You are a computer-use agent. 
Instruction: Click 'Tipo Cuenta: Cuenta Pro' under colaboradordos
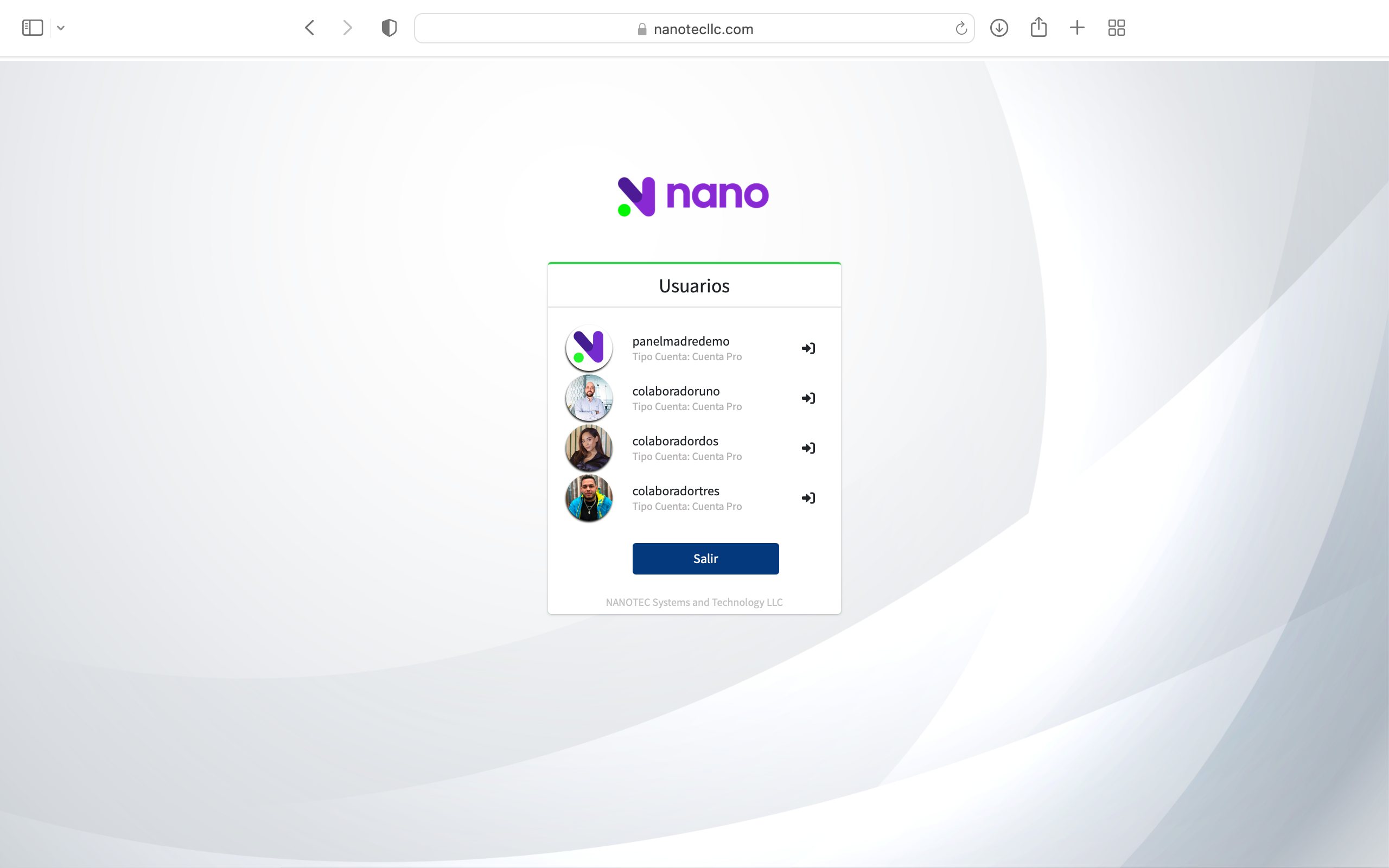click(687, 456)
